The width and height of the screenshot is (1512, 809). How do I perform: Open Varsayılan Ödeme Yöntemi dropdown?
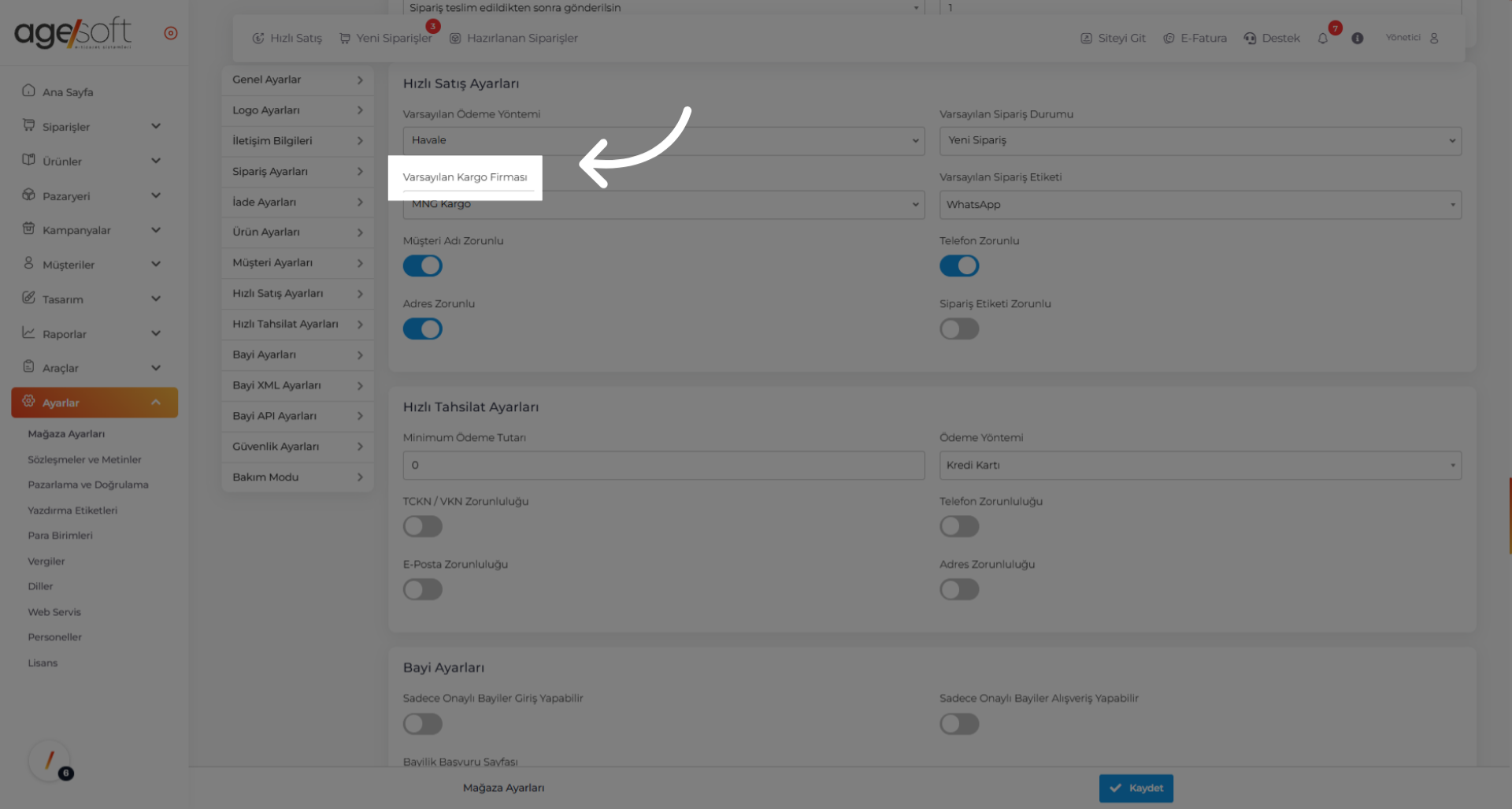[x=663, y=141]
